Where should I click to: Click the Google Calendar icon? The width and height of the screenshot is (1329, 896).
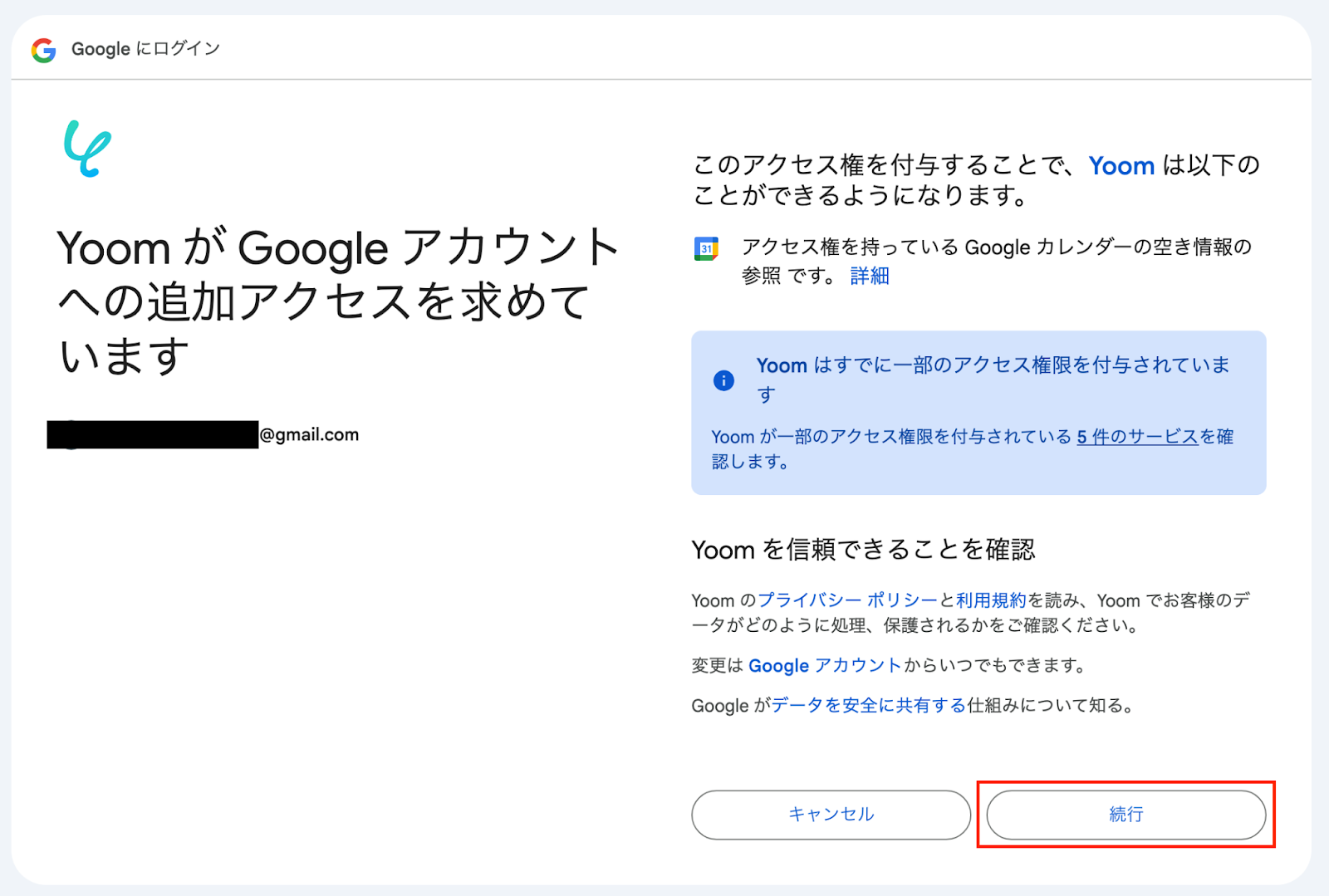(x=706, y=248)
